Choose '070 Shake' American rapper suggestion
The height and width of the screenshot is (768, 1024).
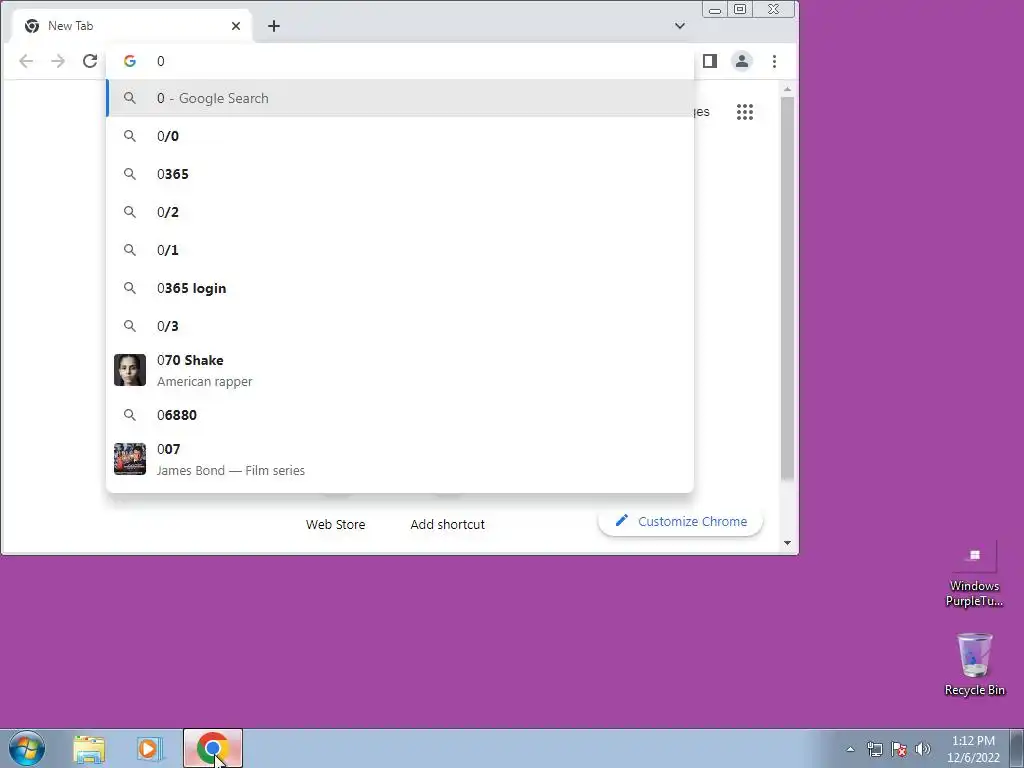point(400,370)
